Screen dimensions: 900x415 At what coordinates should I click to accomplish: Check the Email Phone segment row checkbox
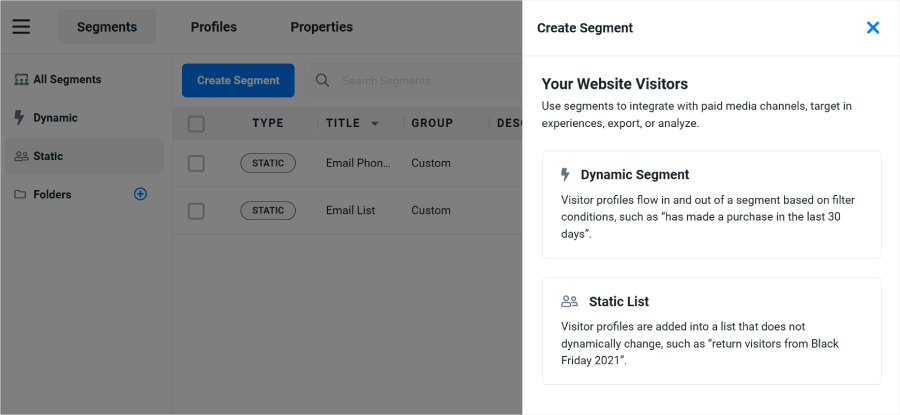pyautogui.click(x=196, y=163)
